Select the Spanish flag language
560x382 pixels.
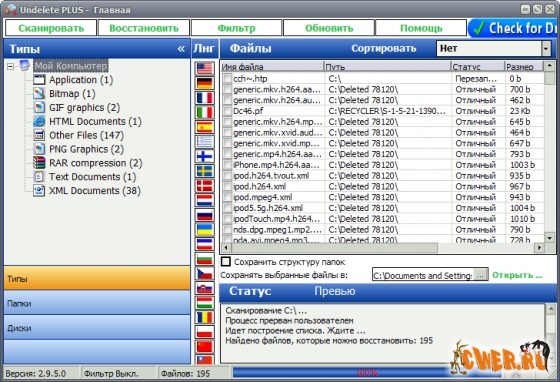point(205,127)
